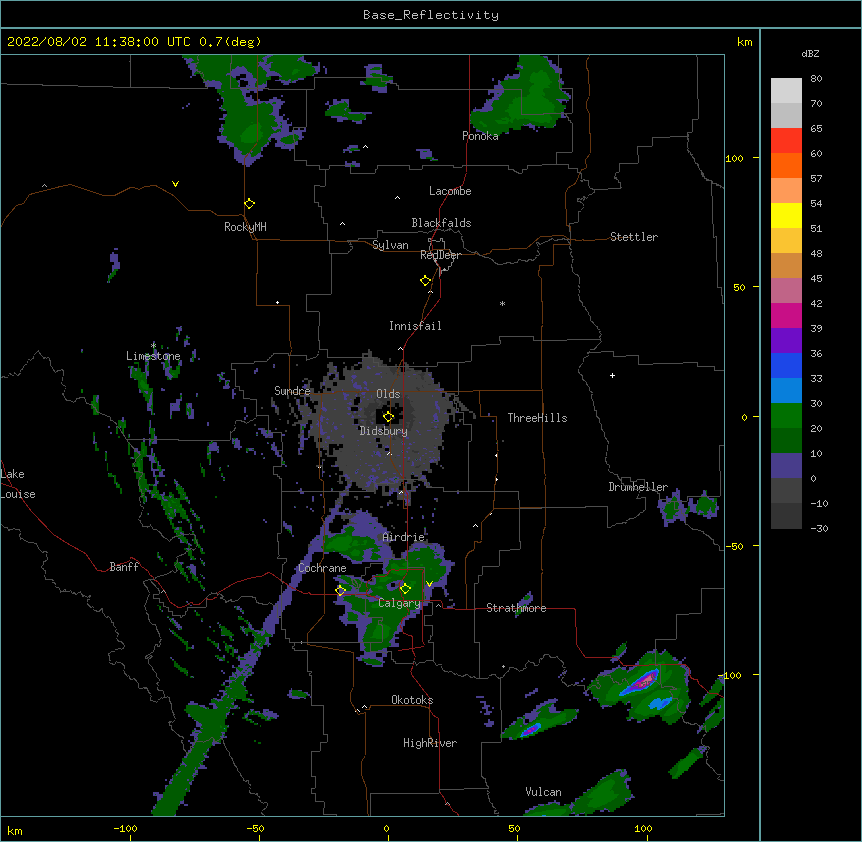Click the Olds town label
The height and width of the screenshot is (842, 862).
coord(388,394)
